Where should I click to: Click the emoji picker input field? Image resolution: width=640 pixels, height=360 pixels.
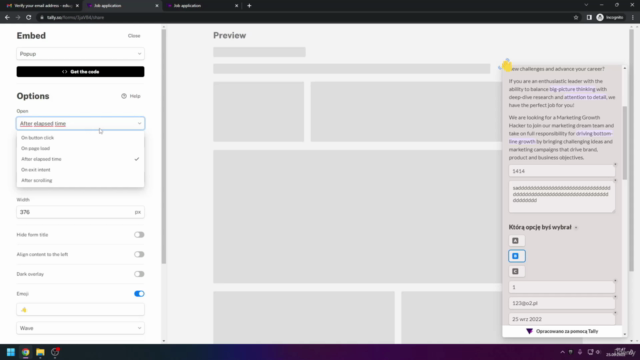(x=80, y=309)
